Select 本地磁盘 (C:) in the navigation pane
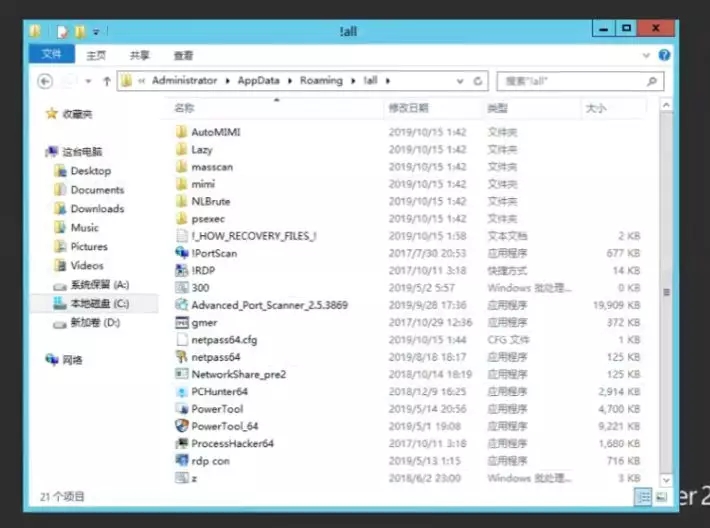710x528 pixels. click(99, 303)
